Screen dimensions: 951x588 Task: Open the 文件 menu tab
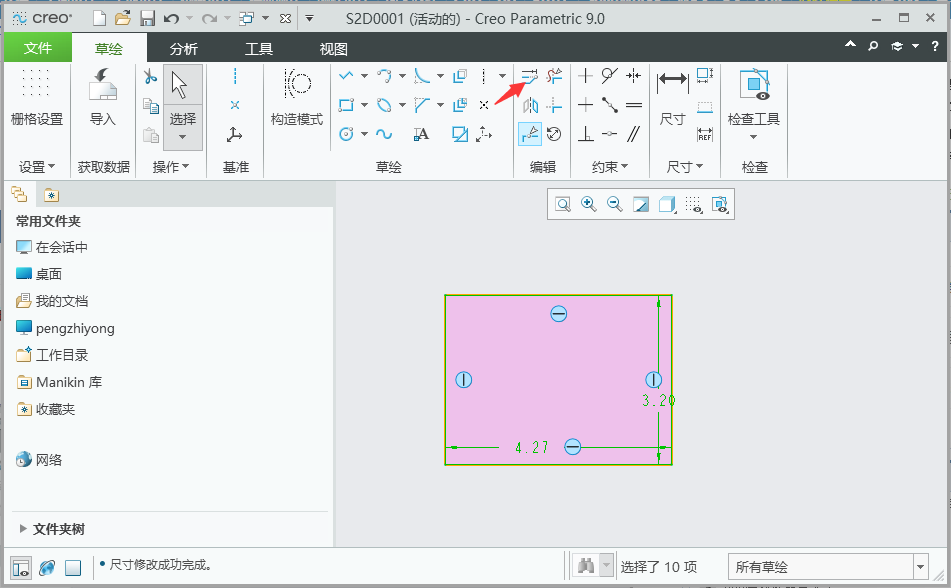38,48
